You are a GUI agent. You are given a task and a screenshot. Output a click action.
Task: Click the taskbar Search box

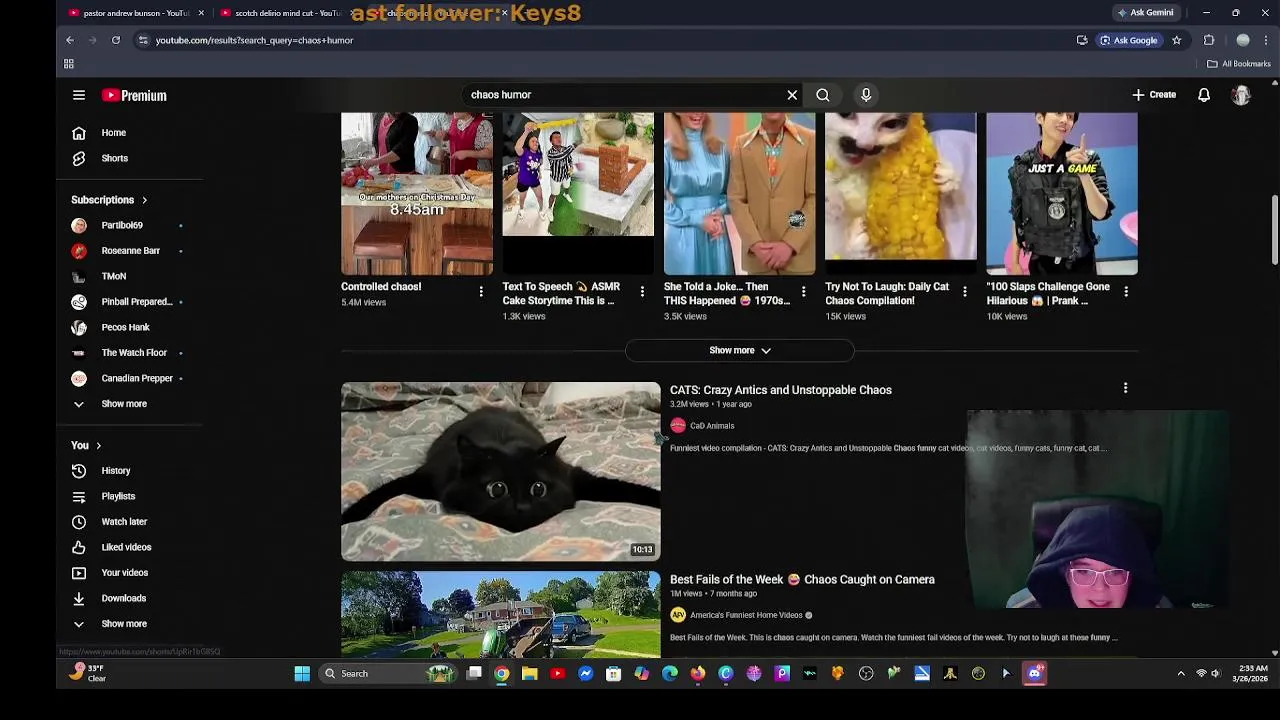pyautogui.click(x=388, y=674)
